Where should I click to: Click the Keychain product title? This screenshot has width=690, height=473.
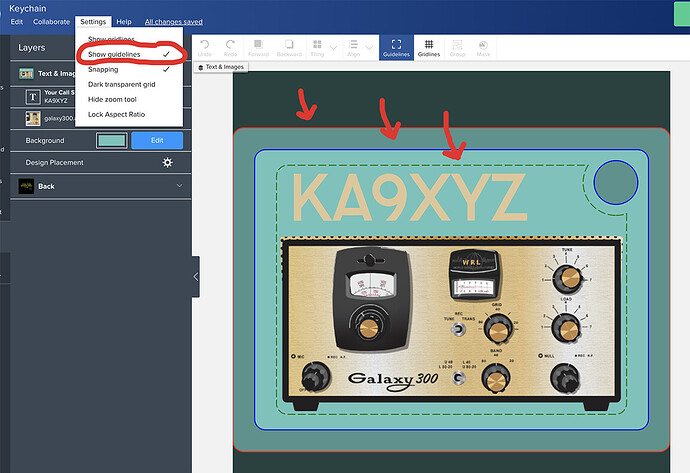coord(28,8)
